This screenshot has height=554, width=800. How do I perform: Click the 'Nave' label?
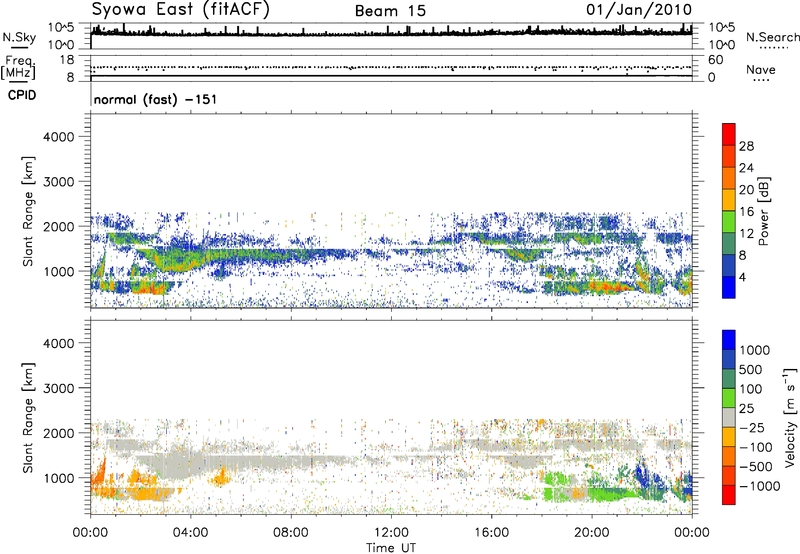pos(761,69)
